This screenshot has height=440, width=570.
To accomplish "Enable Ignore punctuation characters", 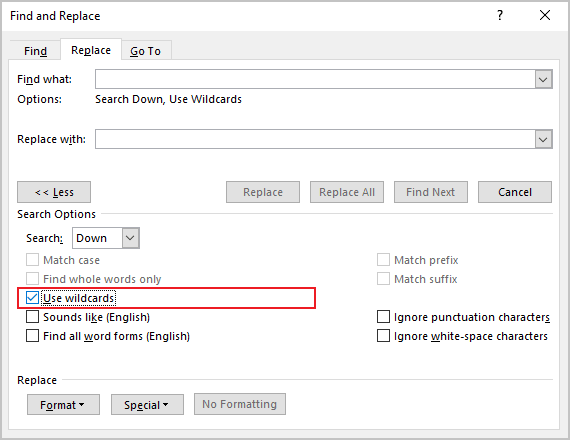I will click(x=383, y=317).
